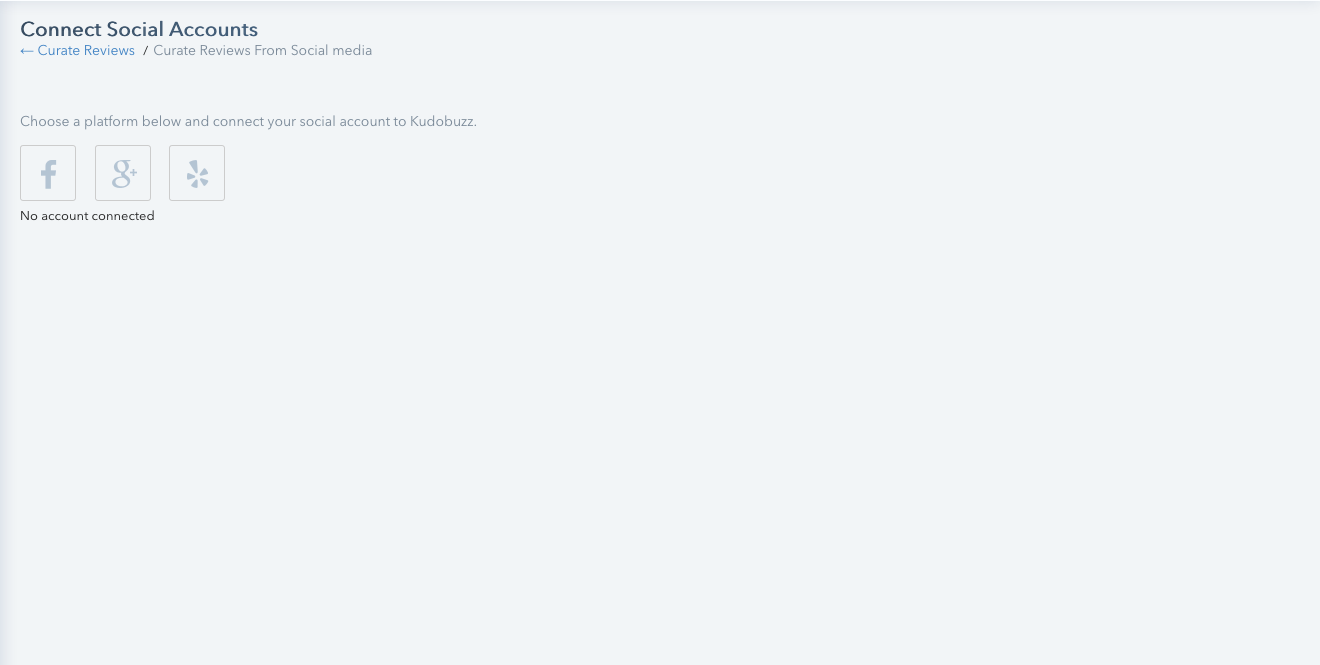Click the 'g+' logo
This screenshot has width=1320, height=665.
point(124,174)
